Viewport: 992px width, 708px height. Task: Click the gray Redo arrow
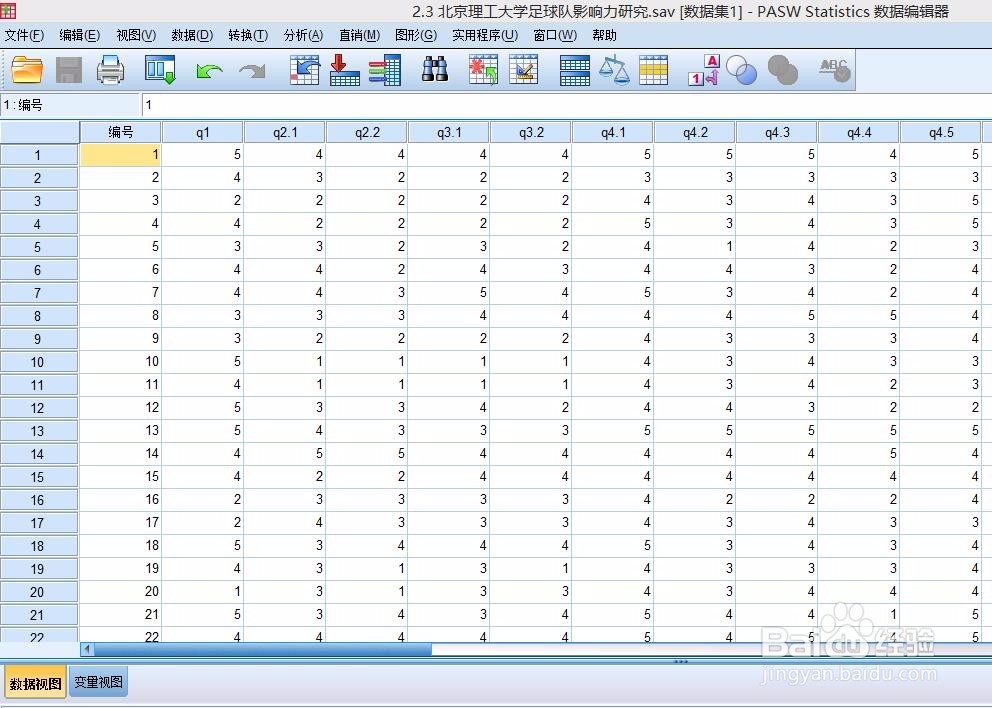(x=252, y=71)
